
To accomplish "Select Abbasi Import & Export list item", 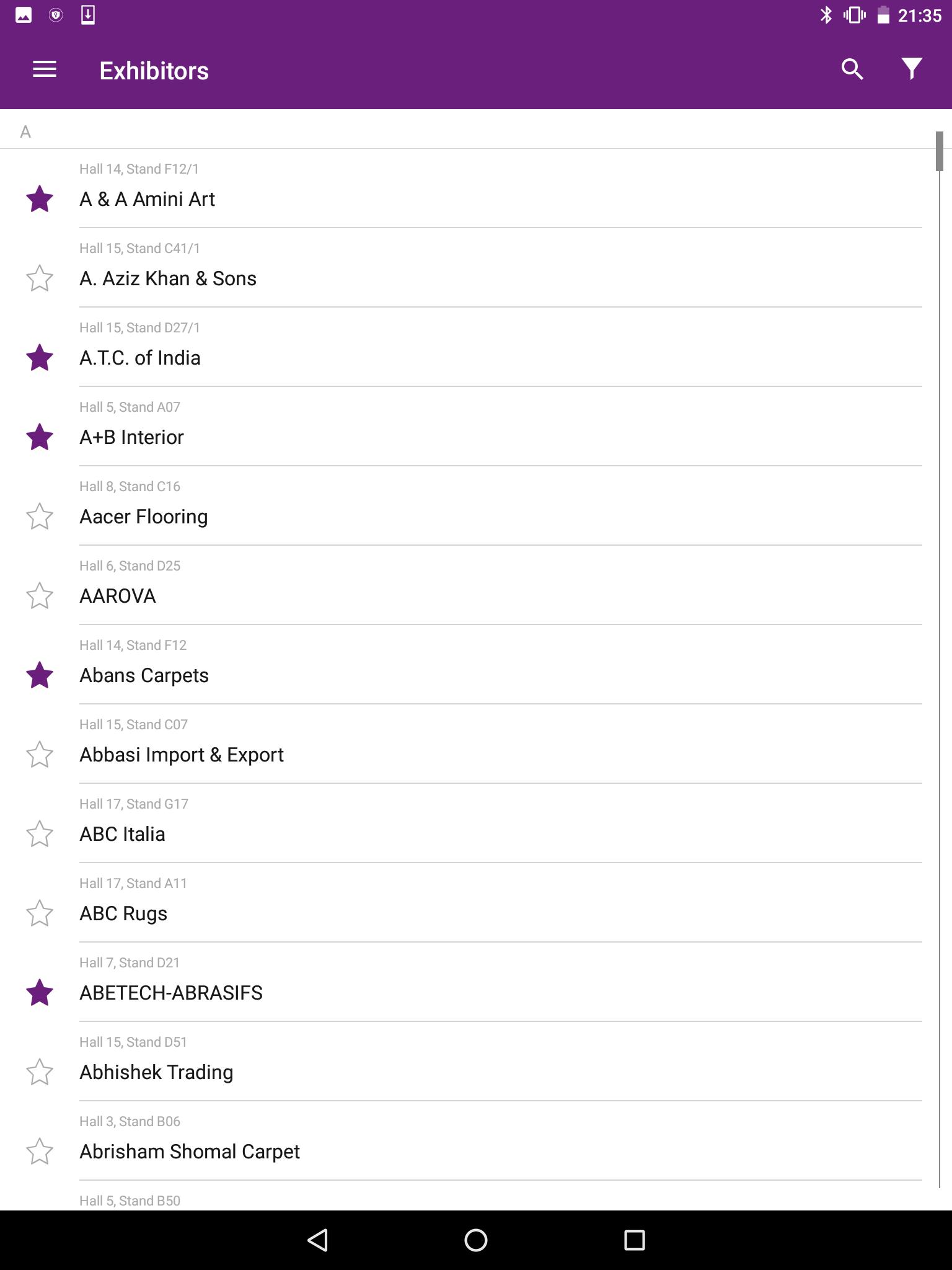I will 476,744.
